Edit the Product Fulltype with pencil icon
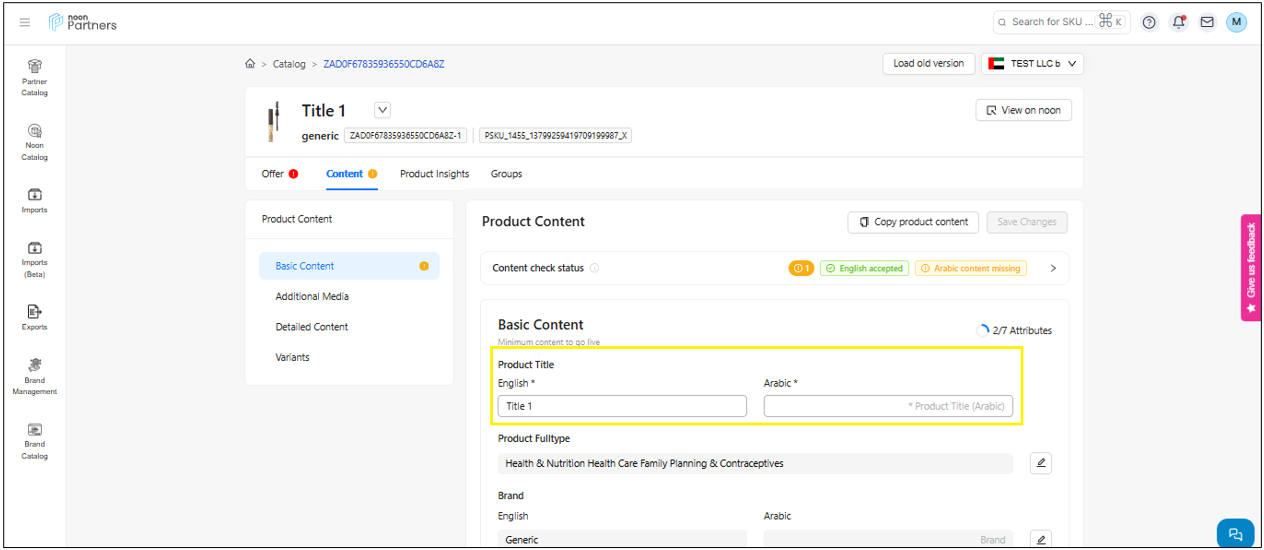The height and width of the screenshot is (550, 1264). [1040, 463]
